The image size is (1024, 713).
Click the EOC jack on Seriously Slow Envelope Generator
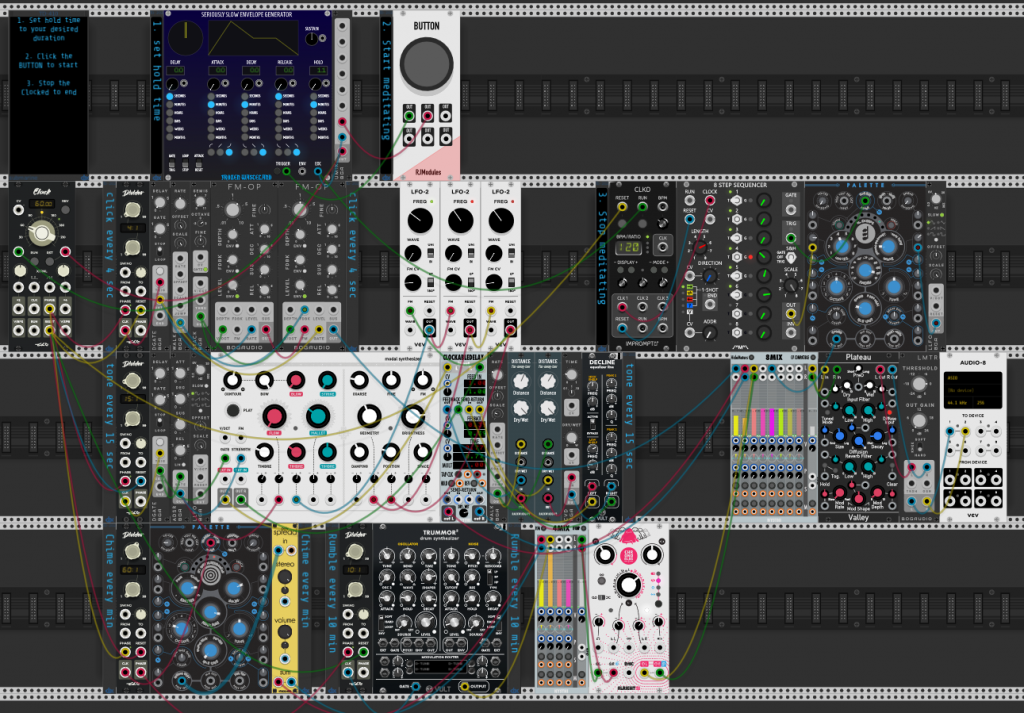318,172
